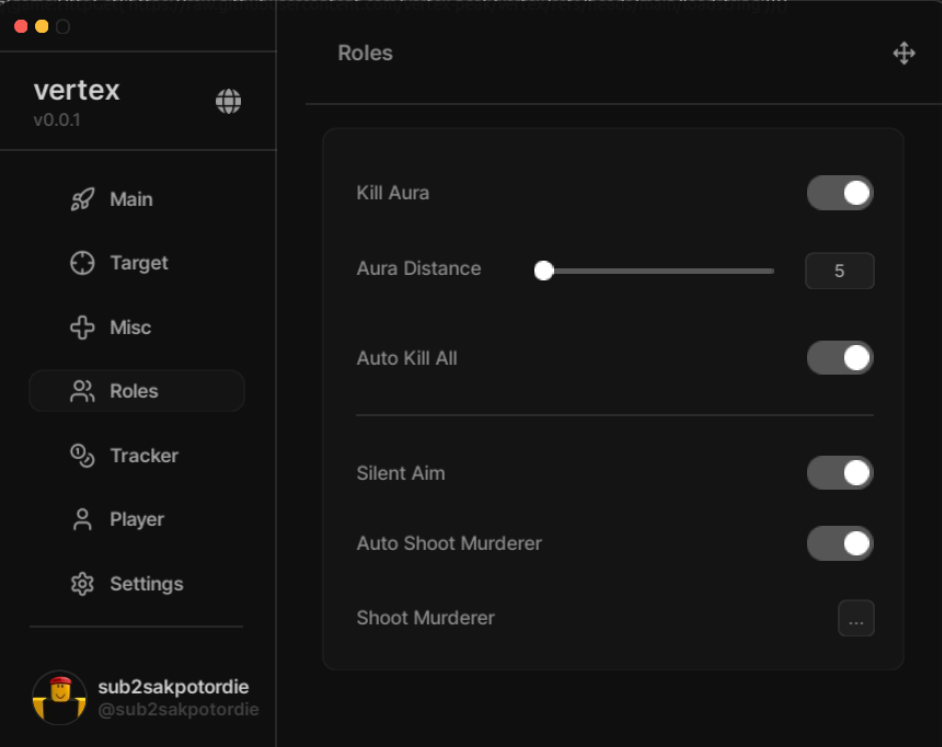The width and height of the screenshot is (942, 747).
Task: Click the person icon for Player
Action: 82,519
